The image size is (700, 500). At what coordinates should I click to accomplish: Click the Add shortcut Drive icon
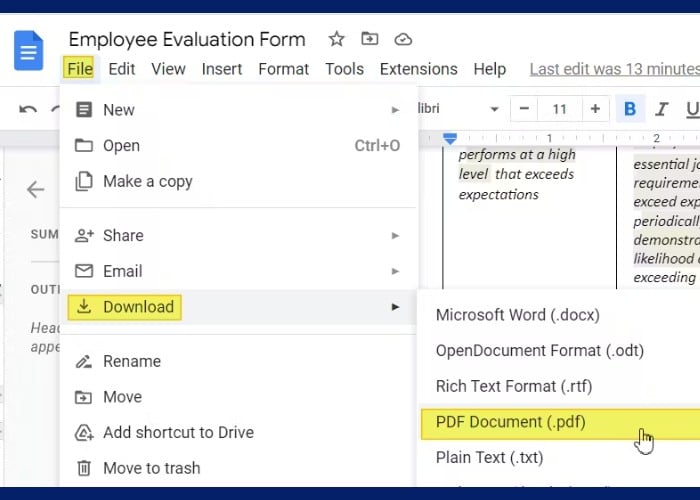pos(84,432)
